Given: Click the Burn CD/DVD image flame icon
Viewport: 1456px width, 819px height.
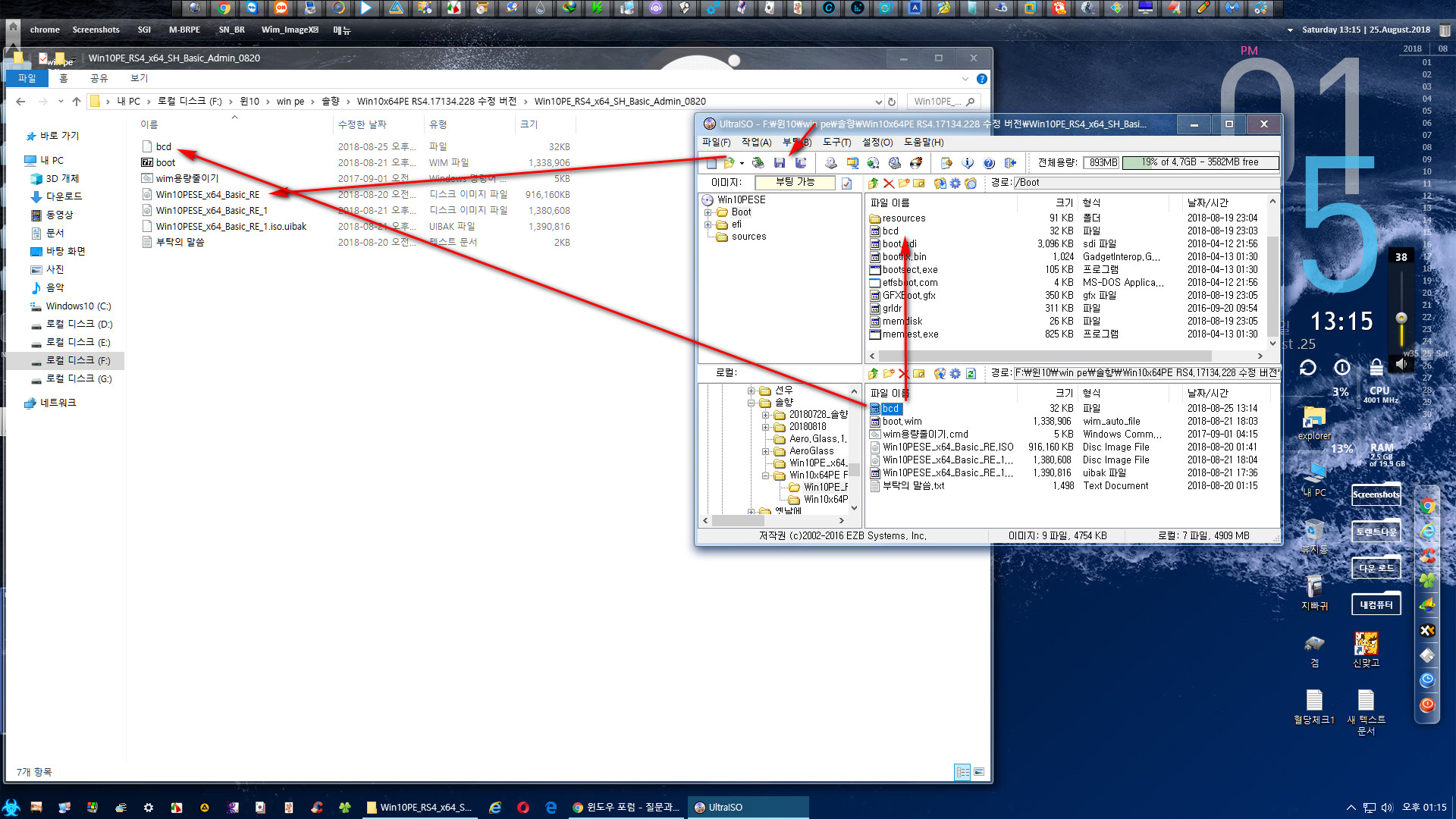Looking at the screenshot, I should 916,163.
